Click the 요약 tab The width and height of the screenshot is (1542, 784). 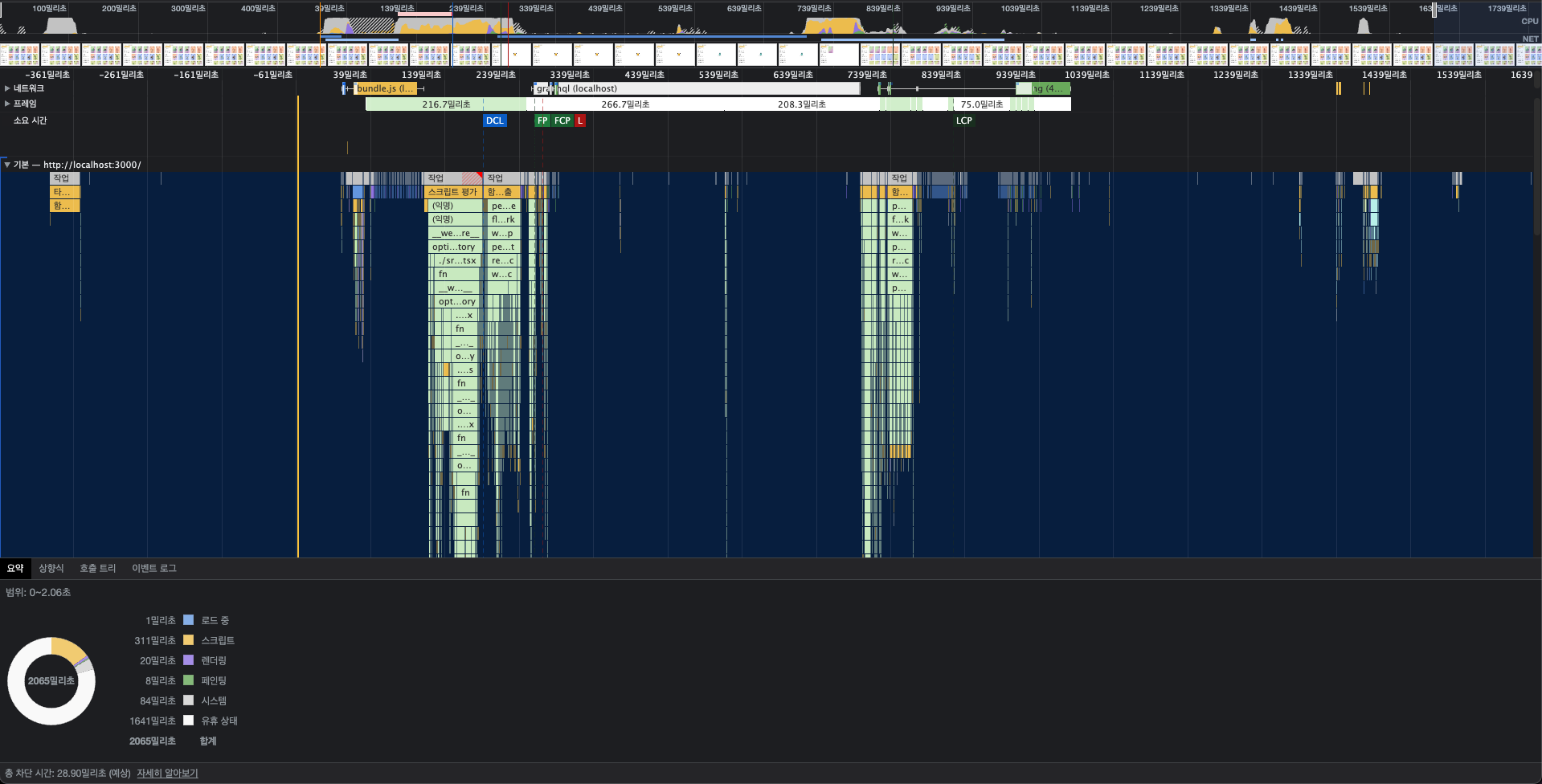pyautogui.click(x=15, y=568)
